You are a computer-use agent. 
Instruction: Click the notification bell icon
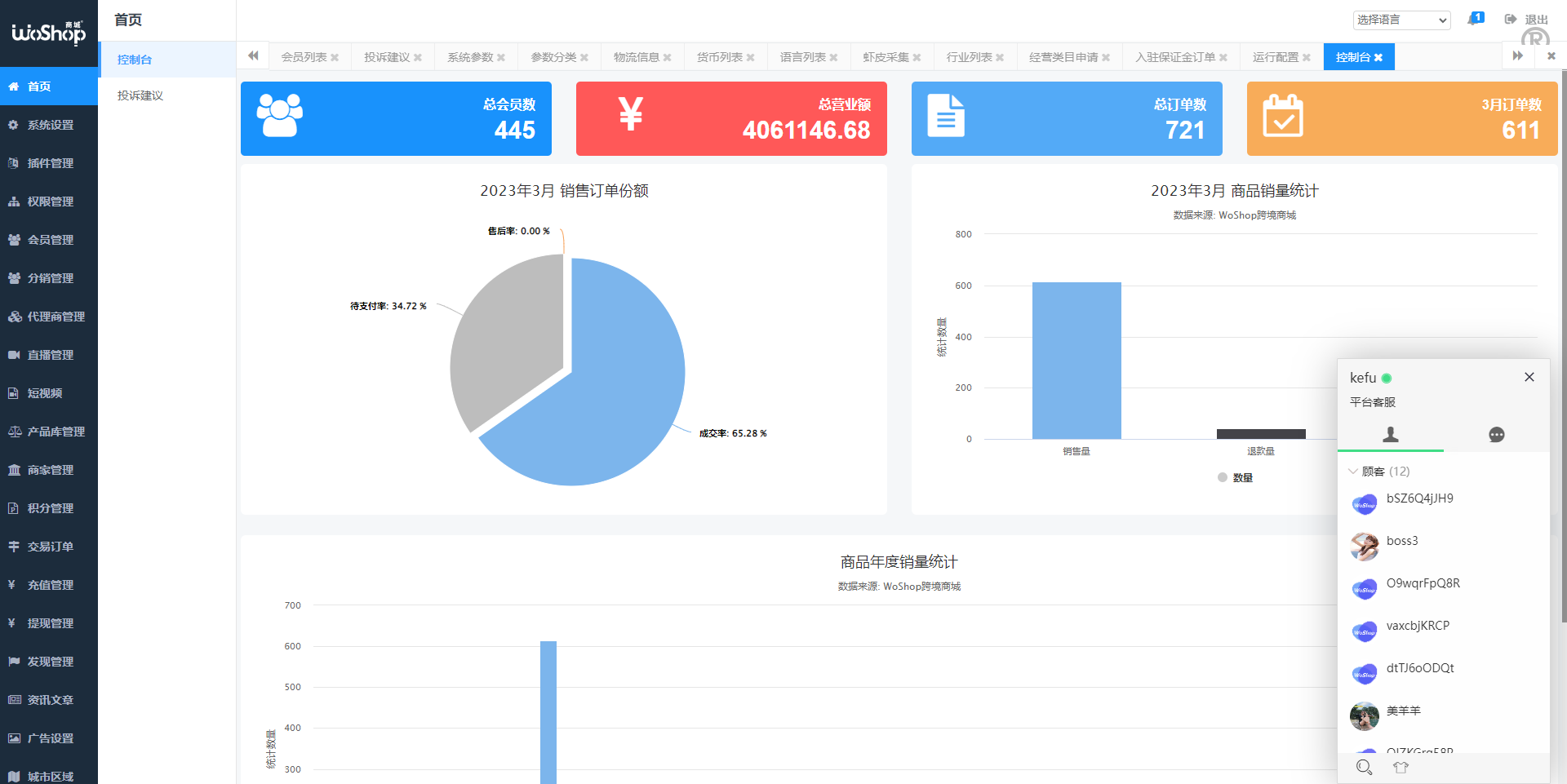coord(1474,19)
